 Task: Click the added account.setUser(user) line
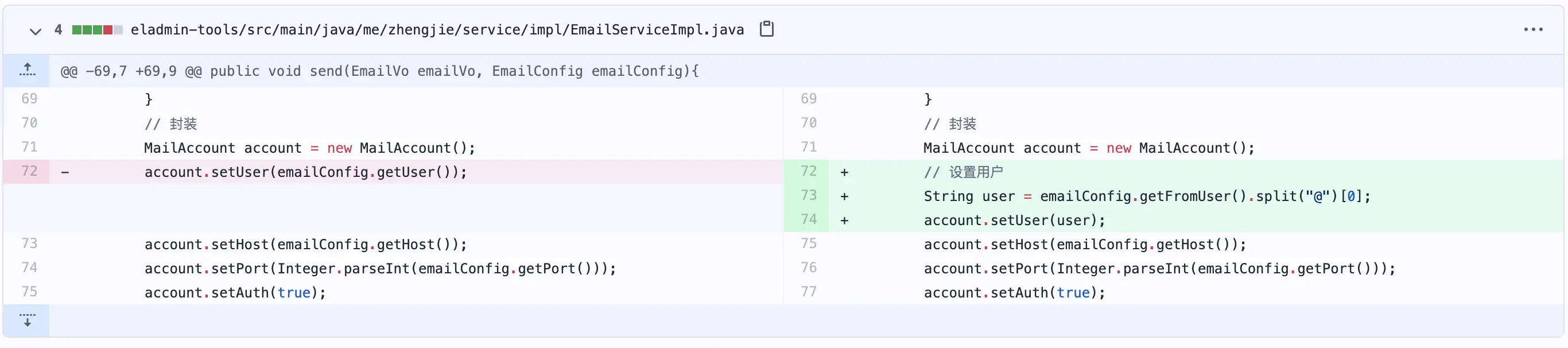click(x=1014, y=221)
